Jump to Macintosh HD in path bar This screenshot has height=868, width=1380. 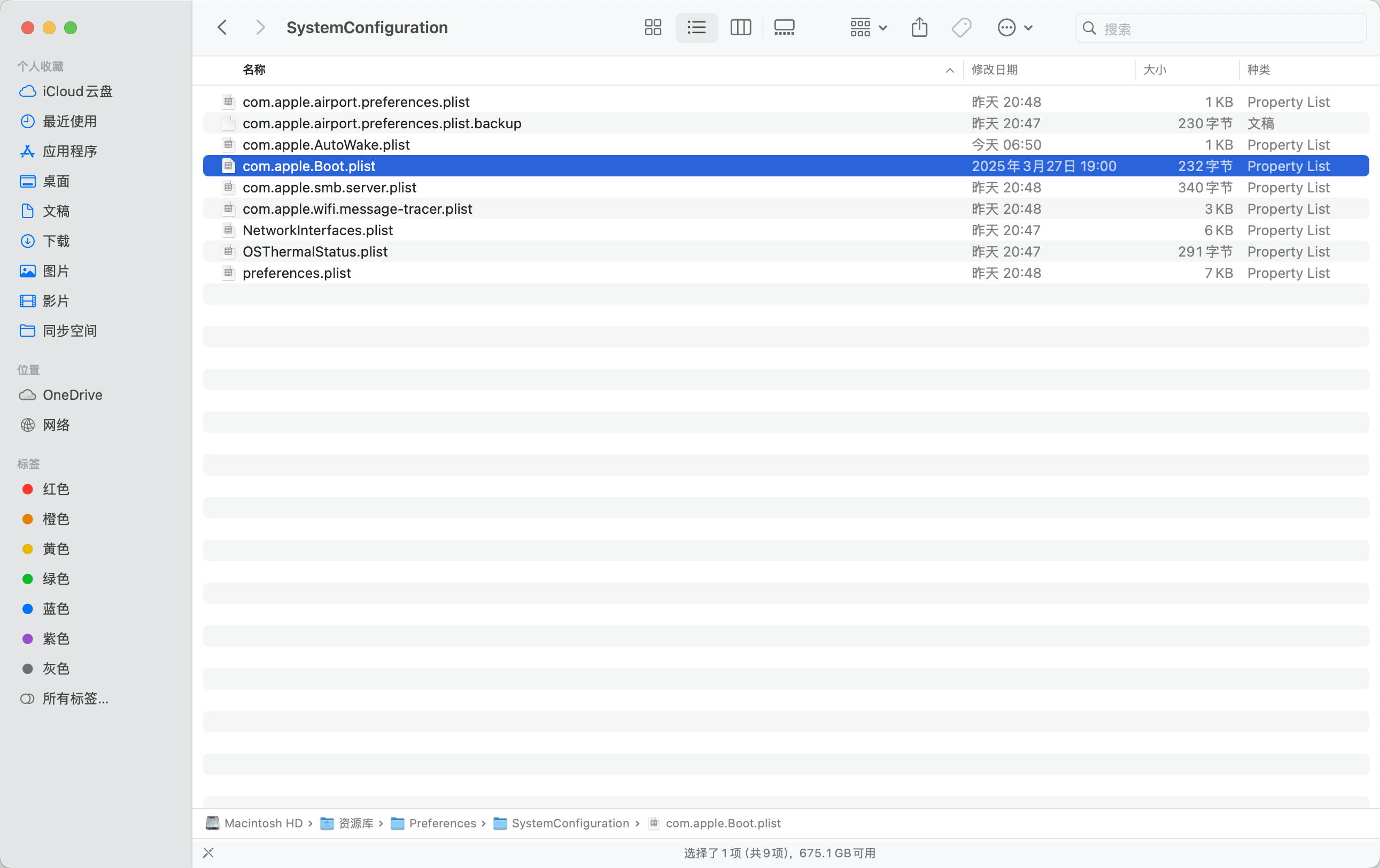pyautogui.click(x=262, y=823)
